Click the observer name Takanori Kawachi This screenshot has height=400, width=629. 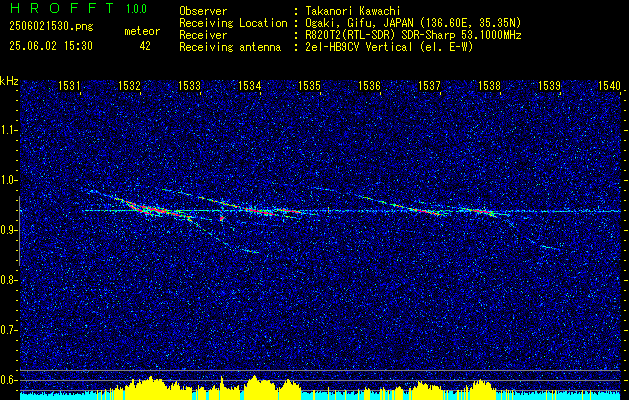pos(354,11)
